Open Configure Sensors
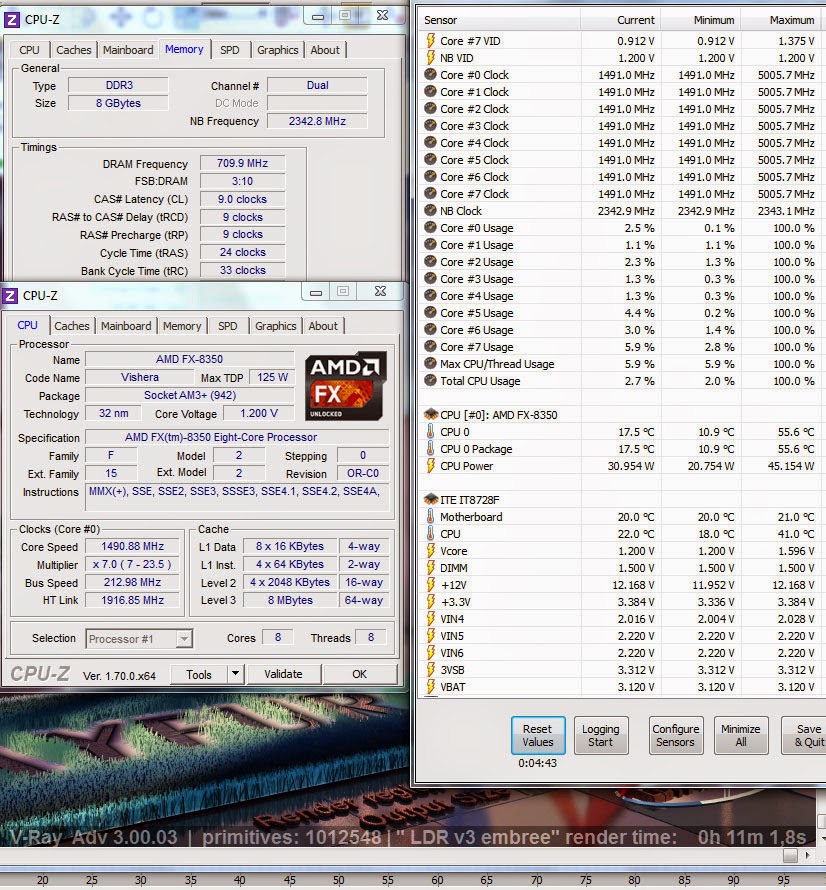The width and height of the screenshot is (826, 890). click(x=676, y=735)
